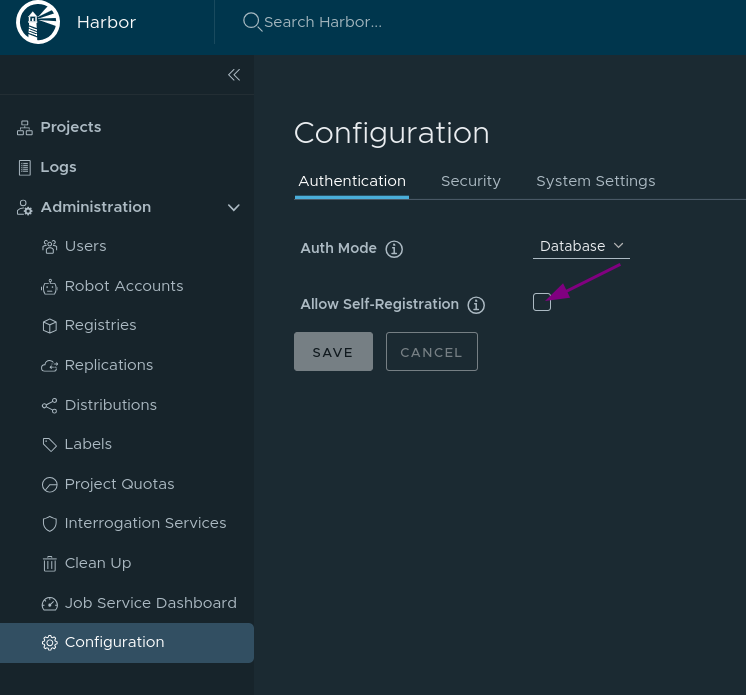This screenshot has width=746, height=695.
Task: Click the Auth Mode info icon
Action: click(x=394, y=249)
